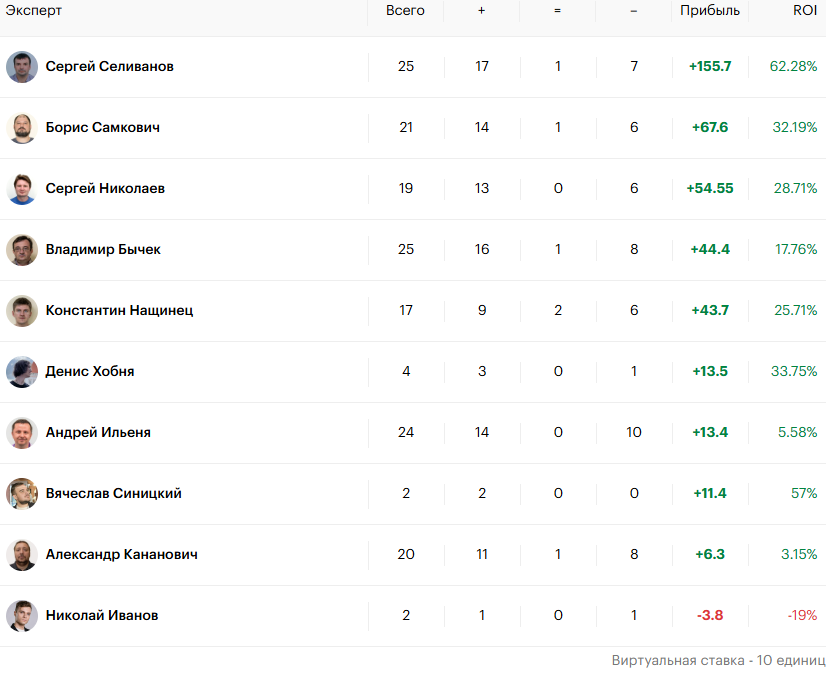Click Сергей Селиванов's profit value +155.7
Screen dimensions: 836x673
pyautogui.click(x=710, y=67)
